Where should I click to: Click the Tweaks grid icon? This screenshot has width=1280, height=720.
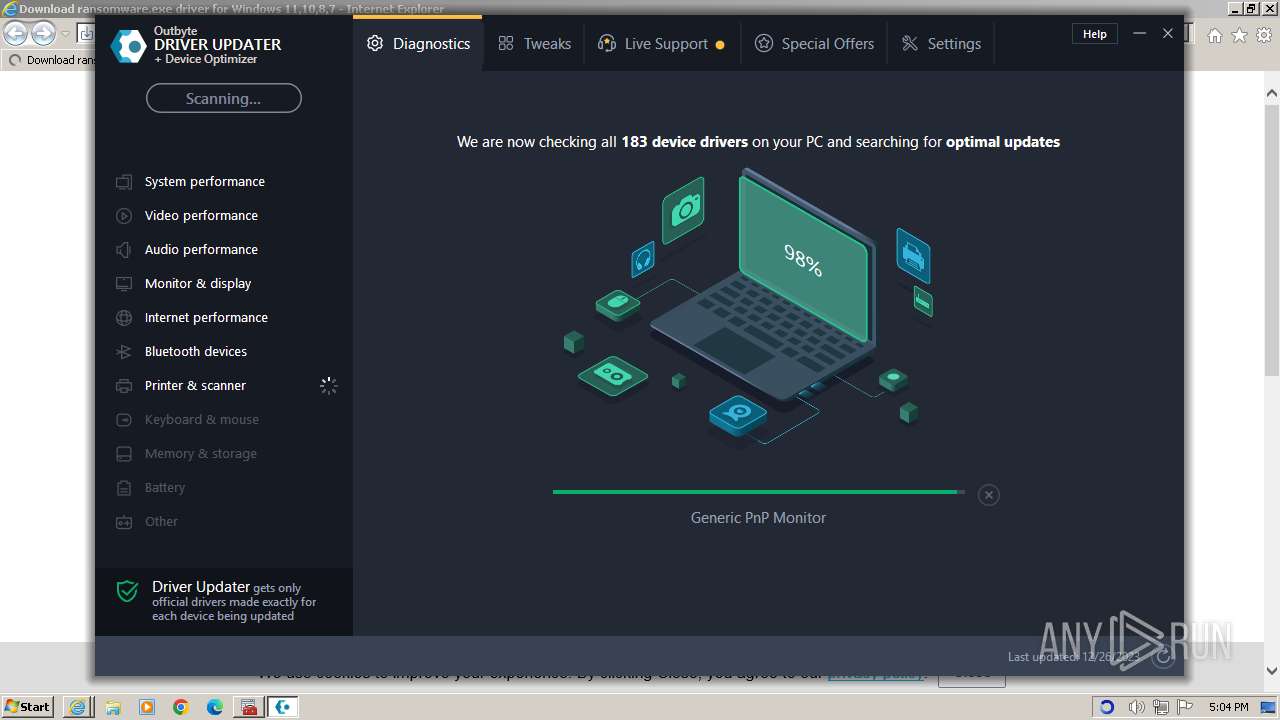click(506, 44)
